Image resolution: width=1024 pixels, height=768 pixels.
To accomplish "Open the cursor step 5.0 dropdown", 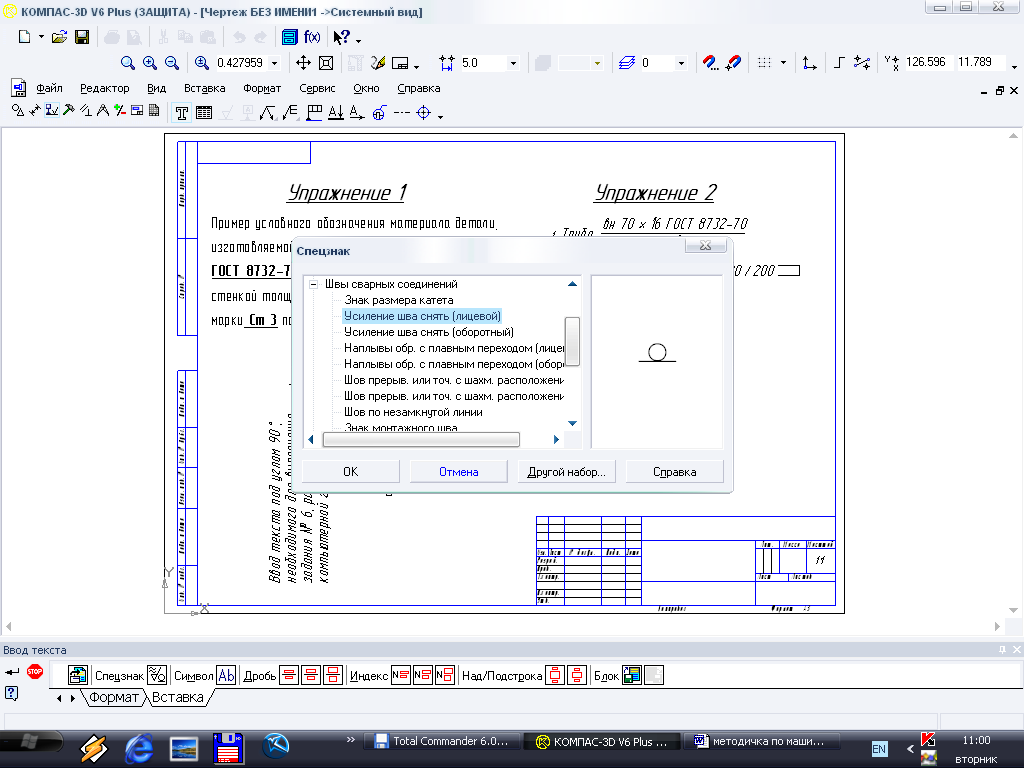I will click(513, 63).
